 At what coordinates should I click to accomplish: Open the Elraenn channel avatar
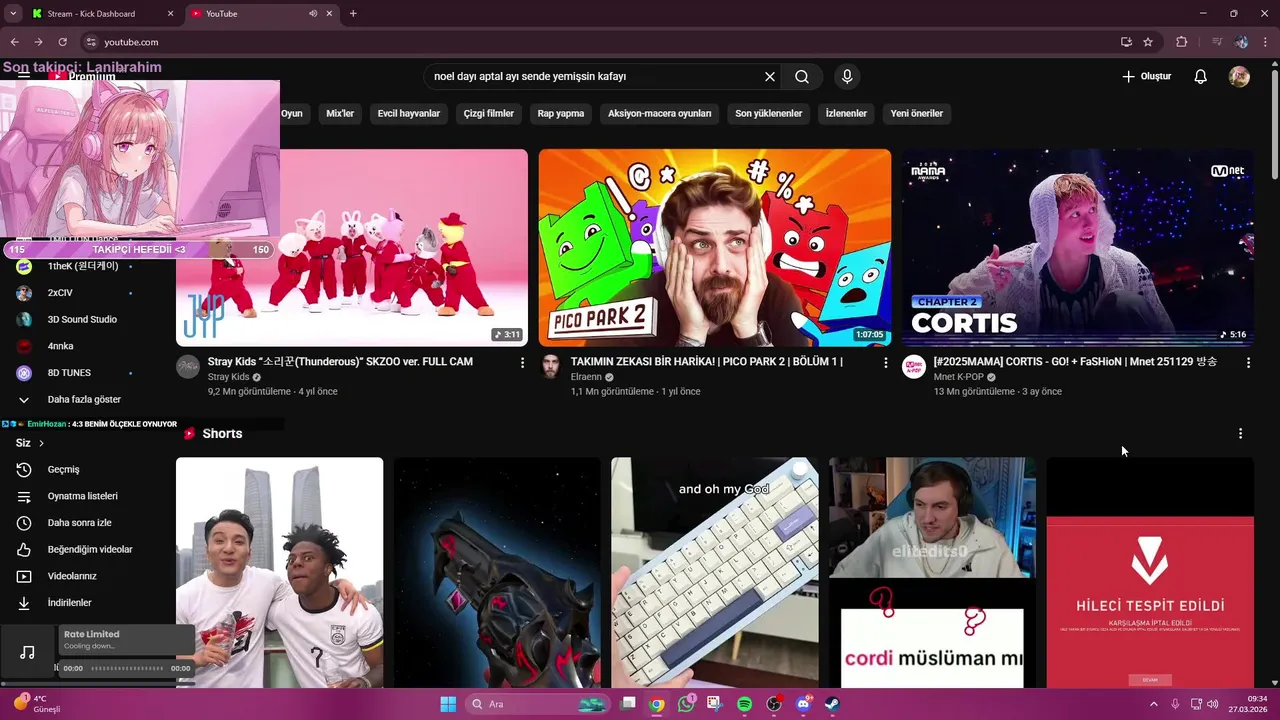pos(551,366)
